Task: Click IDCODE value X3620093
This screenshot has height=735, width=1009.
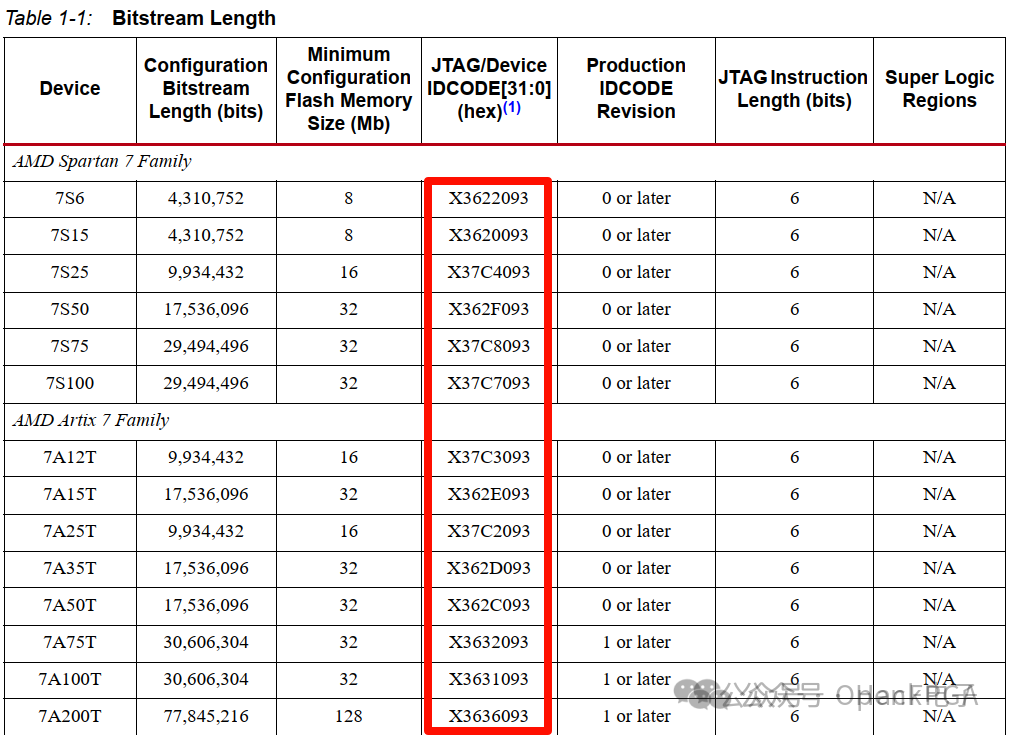Action: [x=488, y=235]
